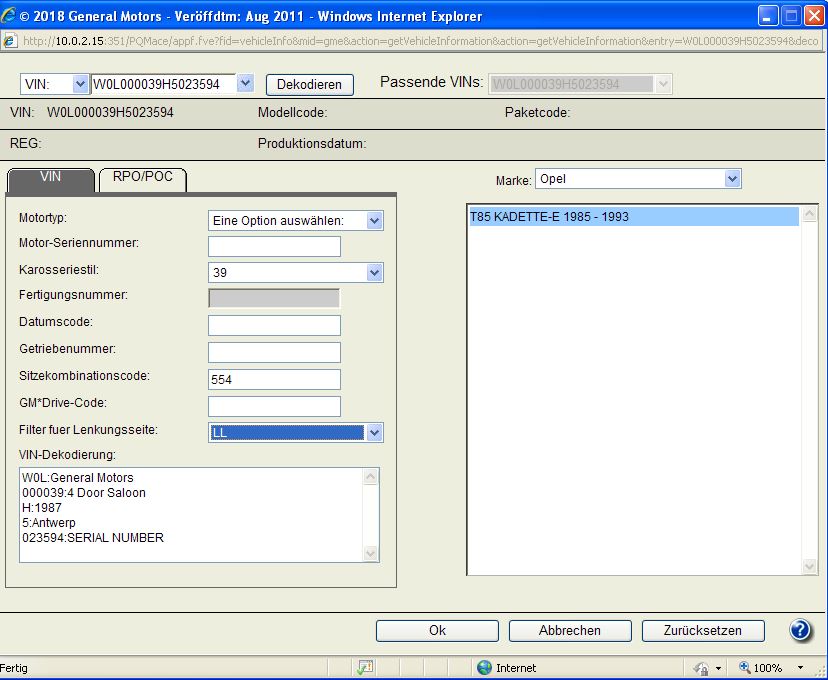Click the Motor-Seriennummer input field

coord(274,246)
